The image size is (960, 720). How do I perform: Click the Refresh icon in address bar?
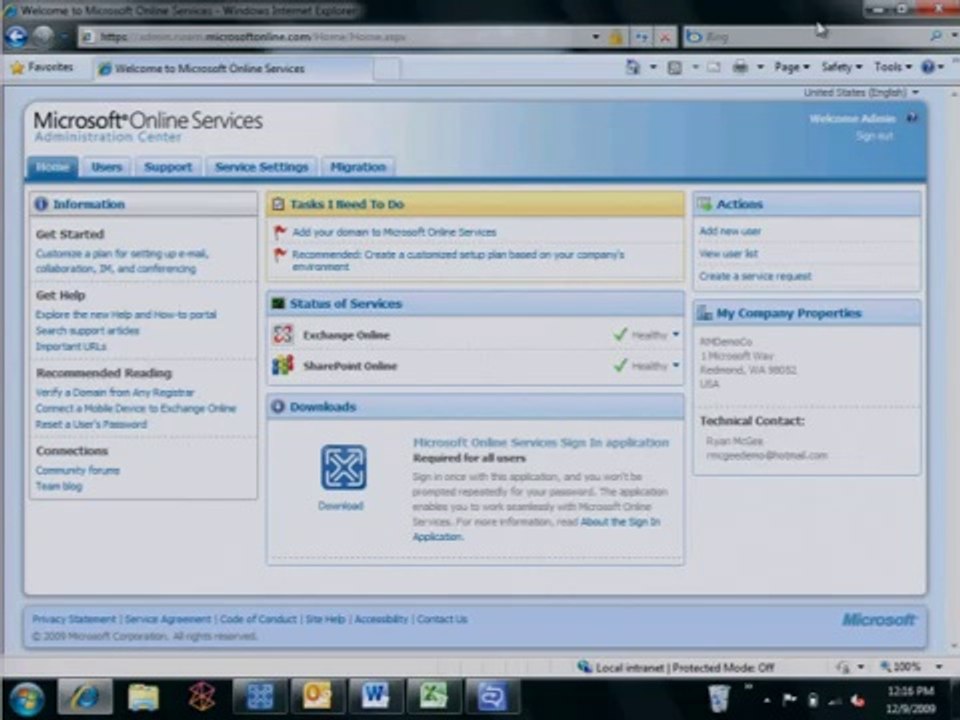pyautogui.click(x=641, y=37)
